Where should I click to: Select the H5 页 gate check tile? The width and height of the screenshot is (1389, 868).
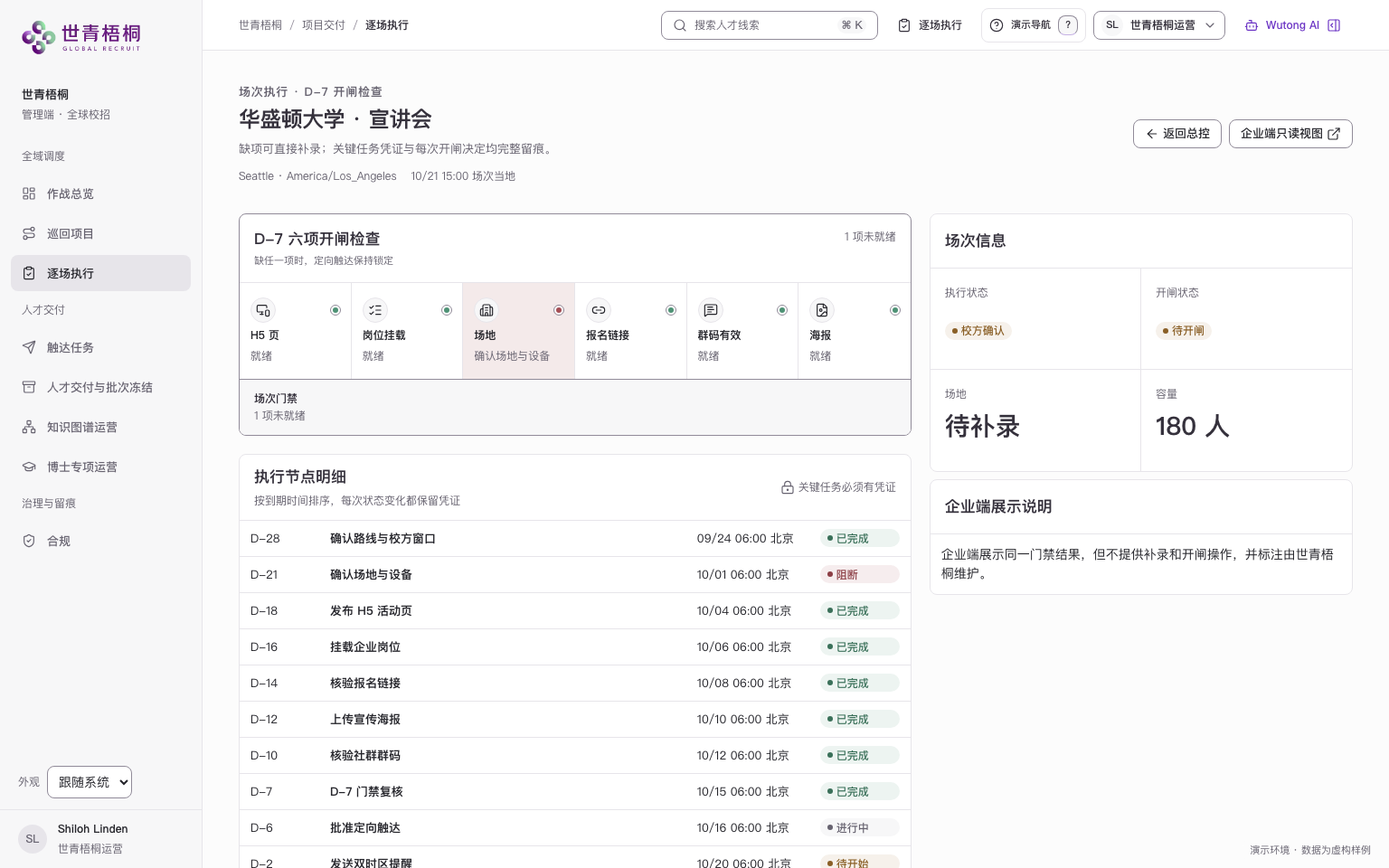tap(295, 331)
